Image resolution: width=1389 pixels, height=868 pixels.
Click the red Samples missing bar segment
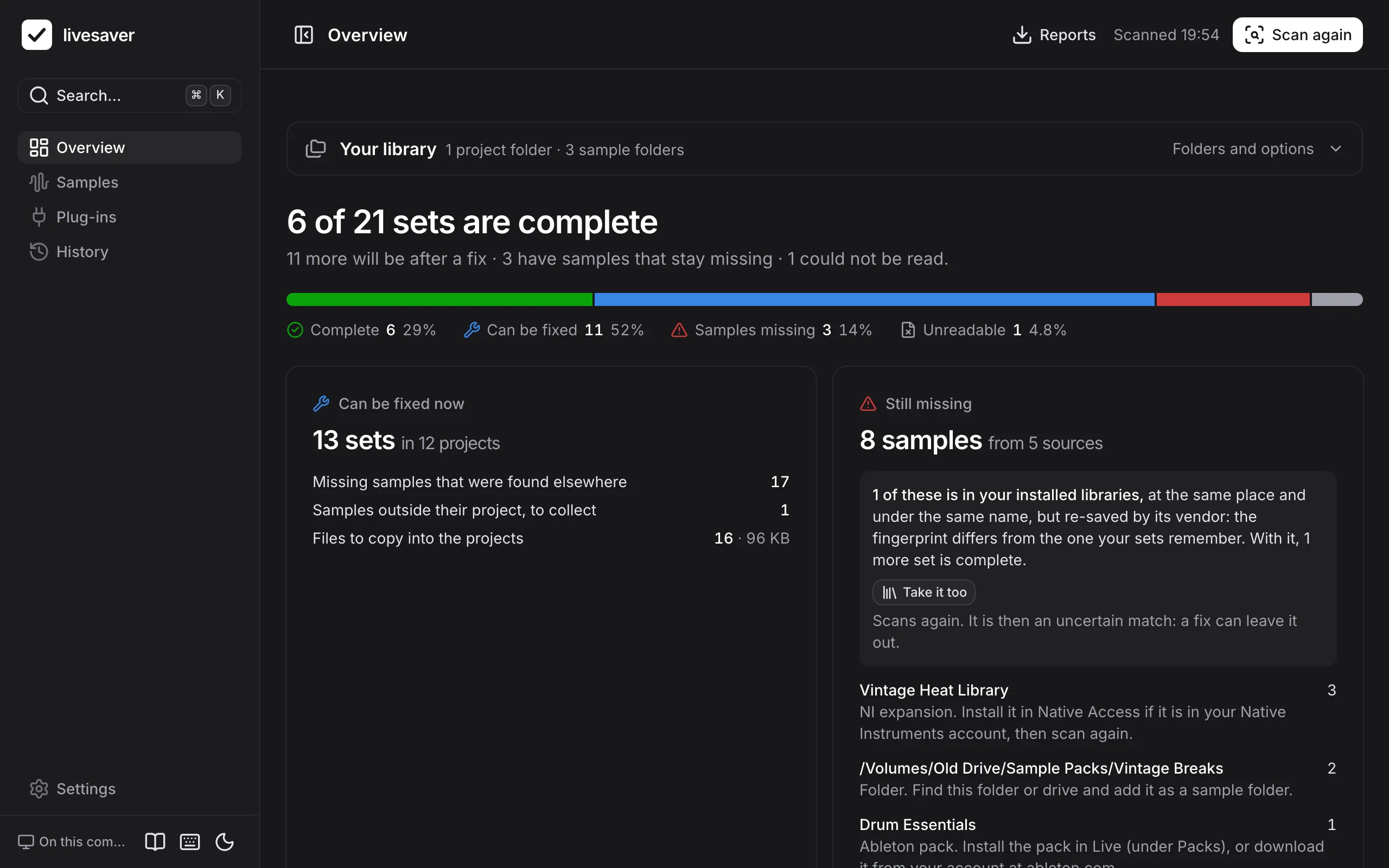[1233, 299]
